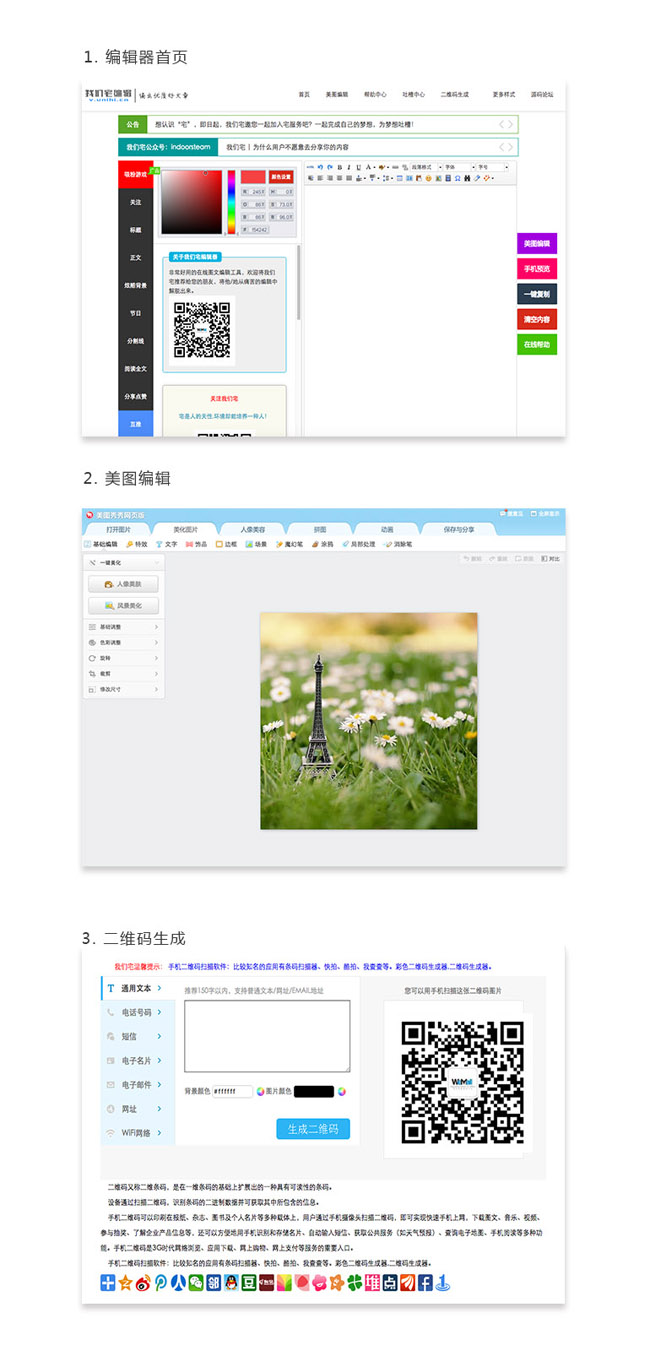This screenshot has width=650, height=1351.
Task: Click the red 颜色设置 button
Action: coord(280,177)
